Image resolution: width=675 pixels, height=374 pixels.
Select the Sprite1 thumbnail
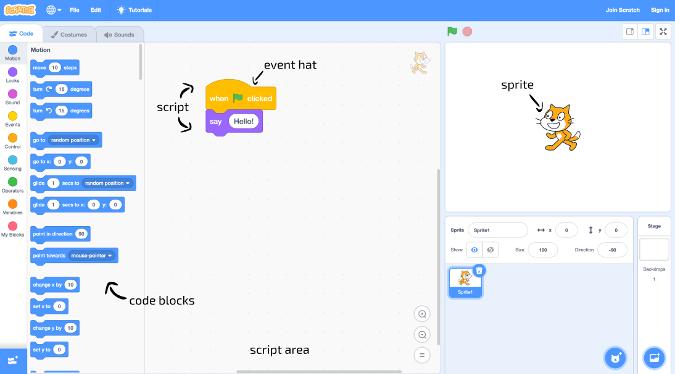465,283
